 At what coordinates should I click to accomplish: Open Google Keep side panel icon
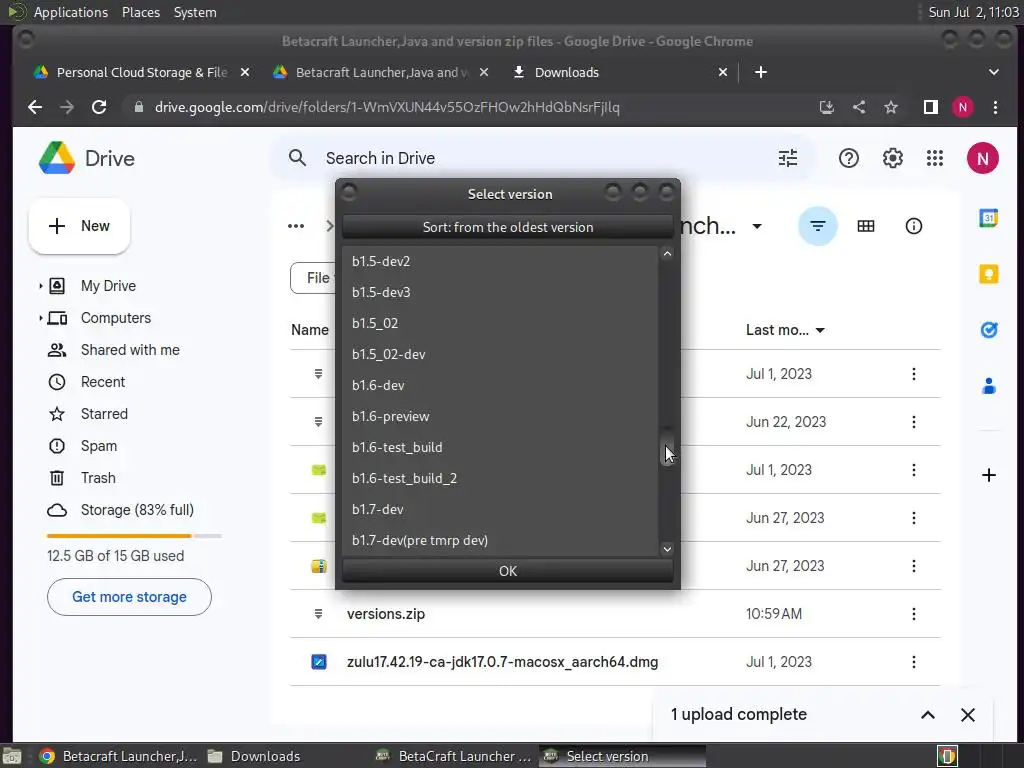(988, 274)
